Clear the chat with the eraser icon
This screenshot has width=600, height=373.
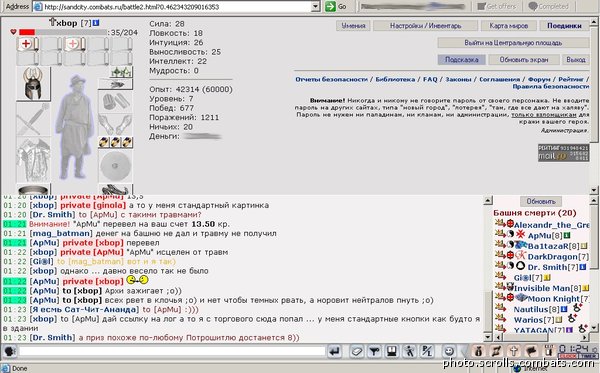(x=356, y=351)
